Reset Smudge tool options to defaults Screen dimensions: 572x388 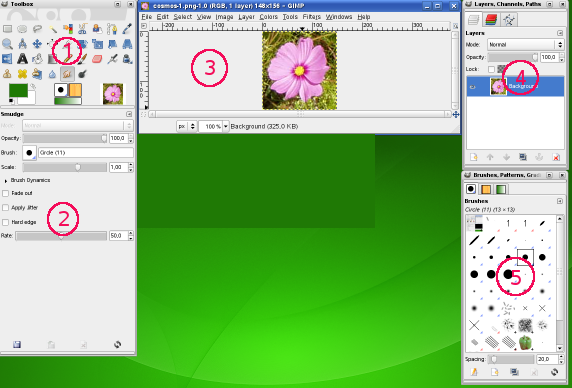[x=117, y=345]
